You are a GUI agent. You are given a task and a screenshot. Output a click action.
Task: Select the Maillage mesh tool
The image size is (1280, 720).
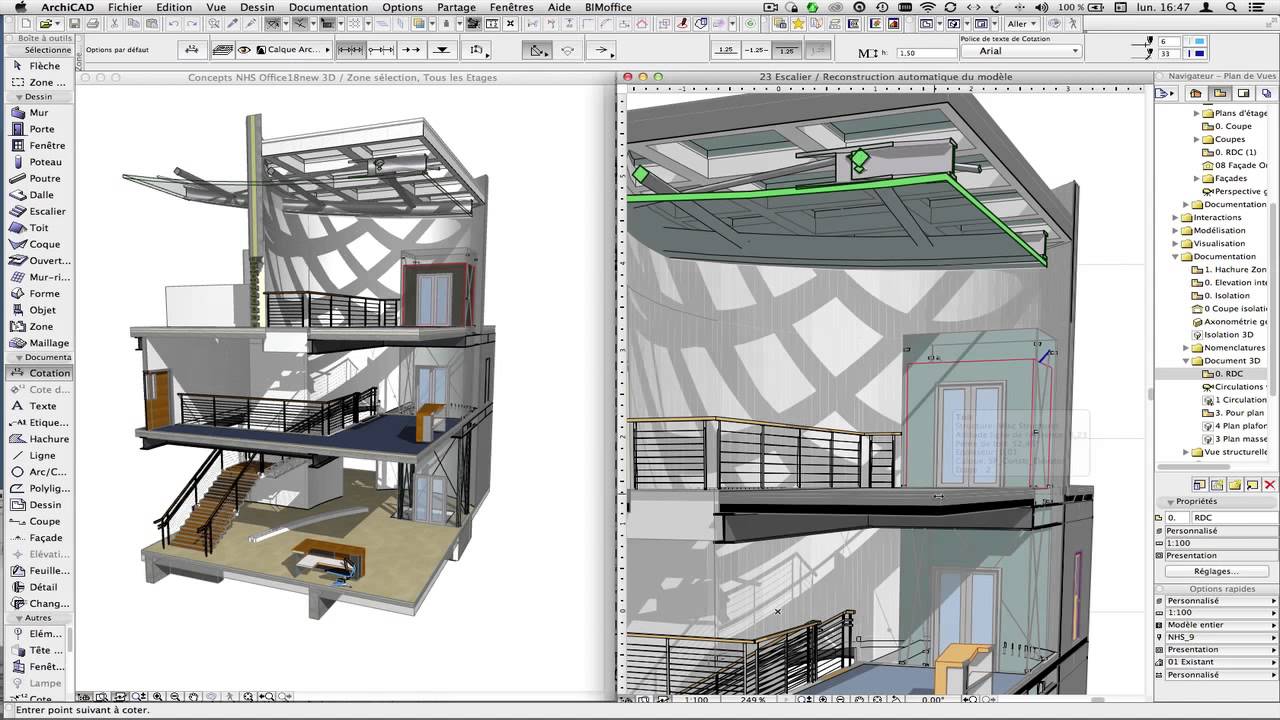[37, 343]
